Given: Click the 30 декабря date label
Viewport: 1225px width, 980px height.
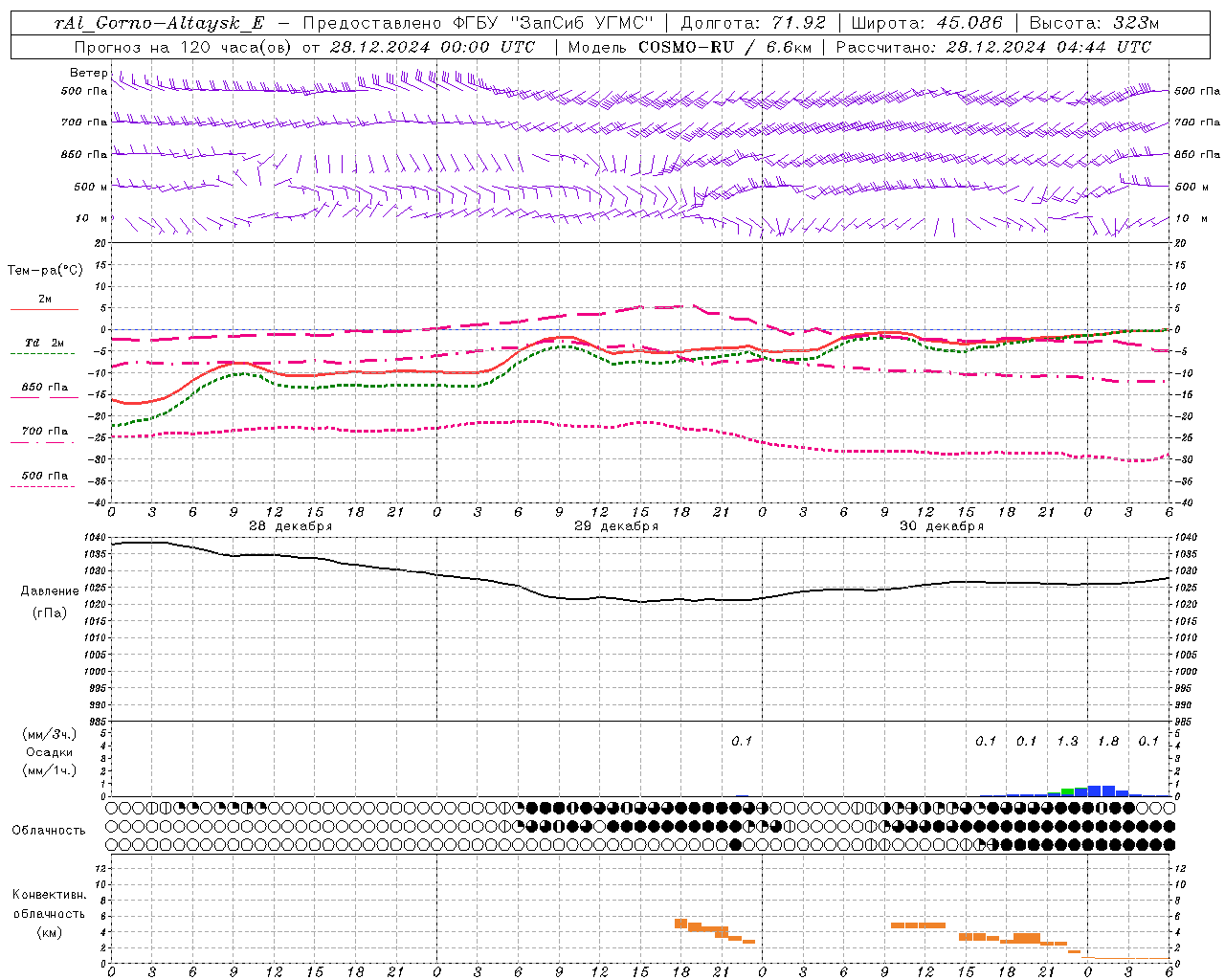Looking at the screenshot, I should coord(942,526).
